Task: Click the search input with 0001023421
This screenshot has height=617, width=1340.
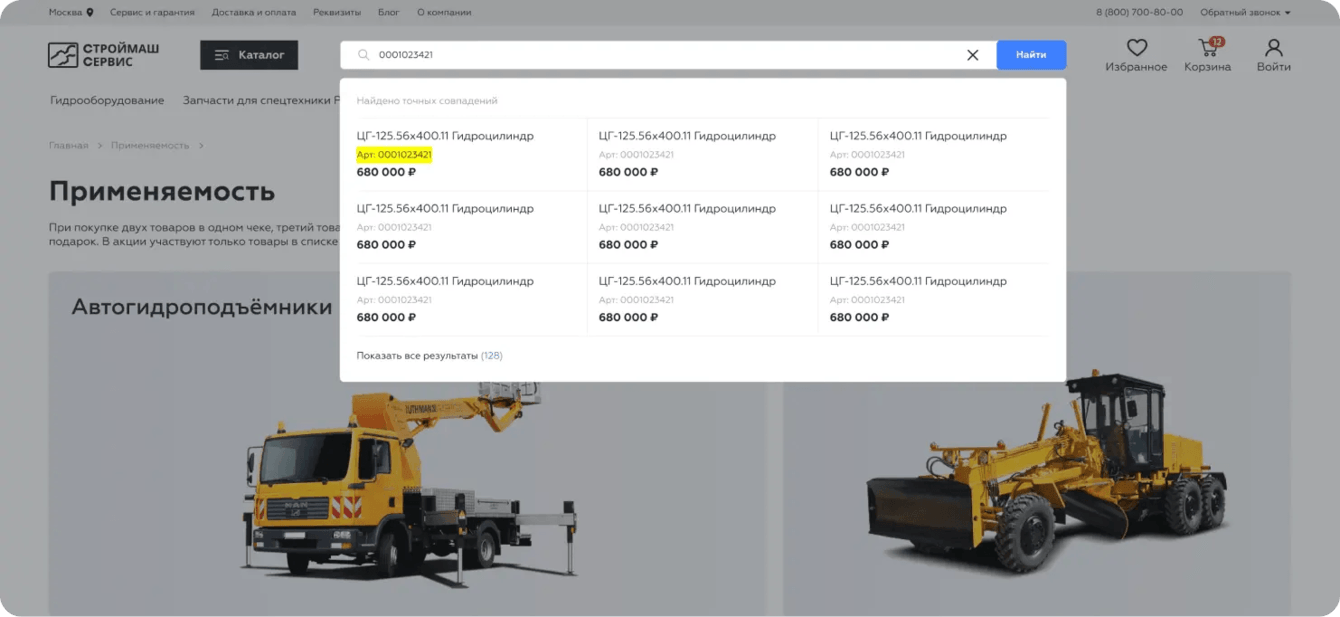Action: point(668,55)
